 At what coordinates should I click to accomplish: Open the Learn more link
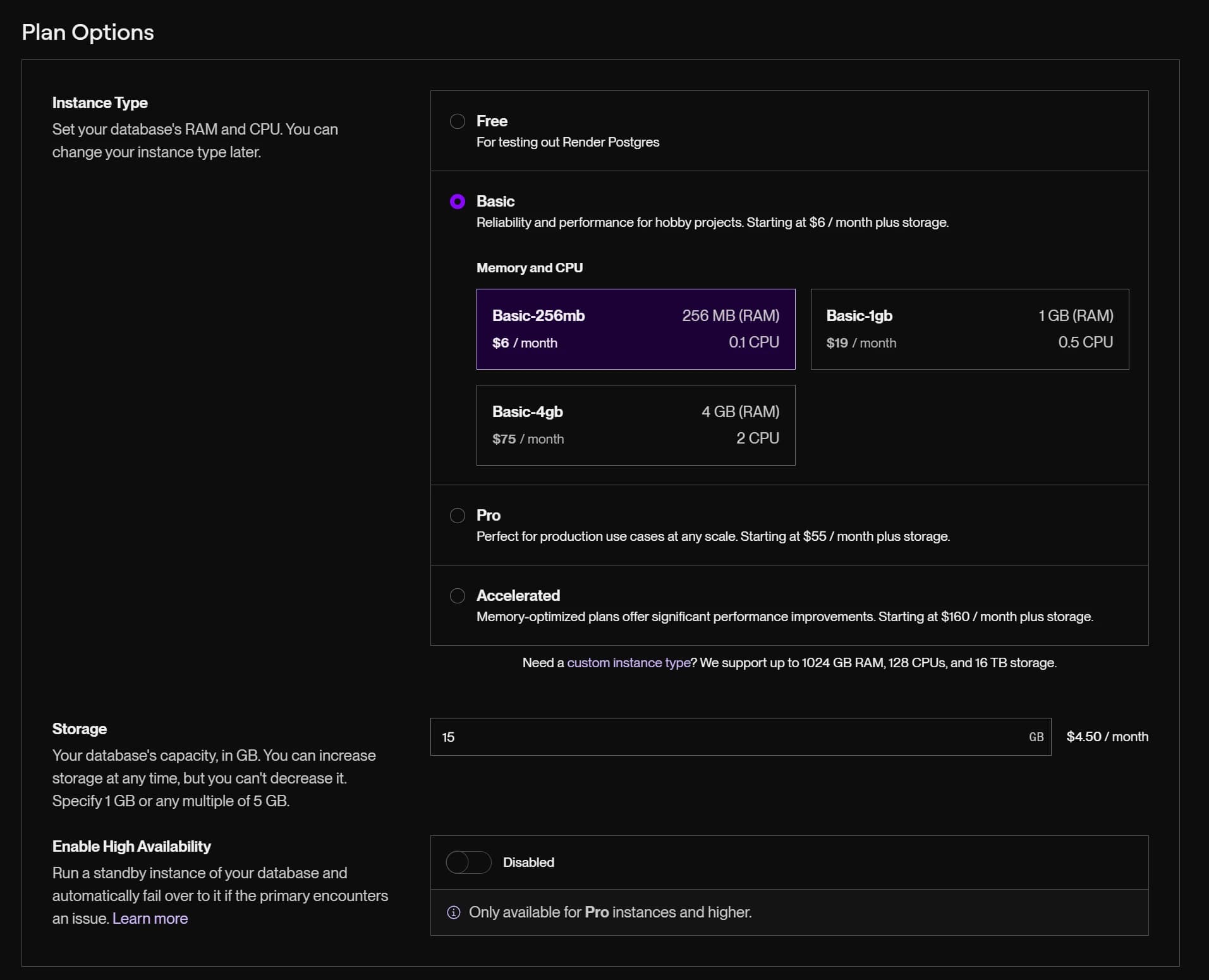coord(150,919)
